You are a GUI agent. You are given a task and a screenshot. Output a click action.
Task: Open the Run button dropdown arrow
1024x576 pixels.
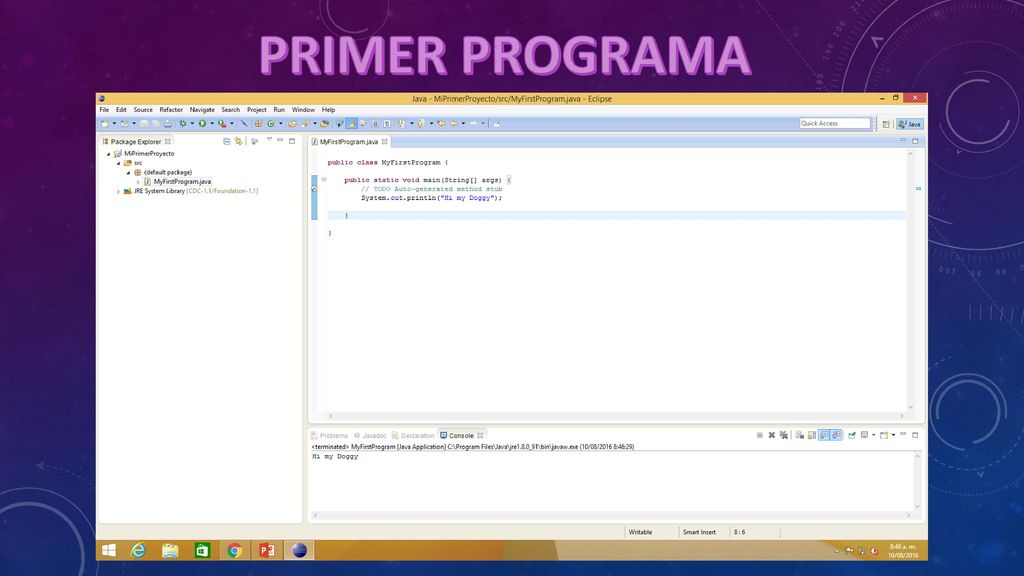point(212,123)
